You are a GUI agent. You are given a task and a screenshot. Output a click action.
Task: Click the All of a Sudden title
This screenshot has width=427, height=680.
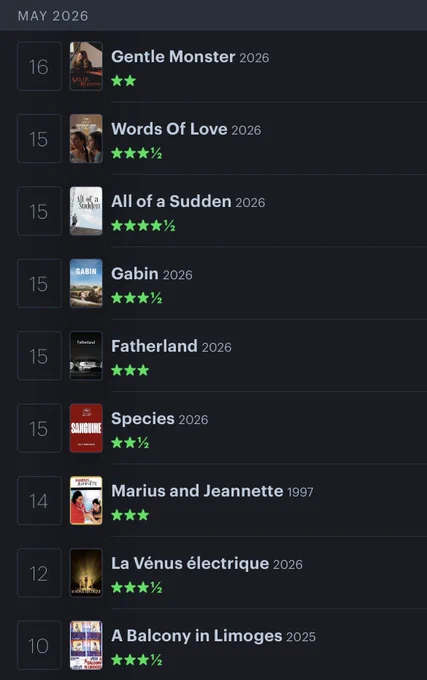click(171, 201)
